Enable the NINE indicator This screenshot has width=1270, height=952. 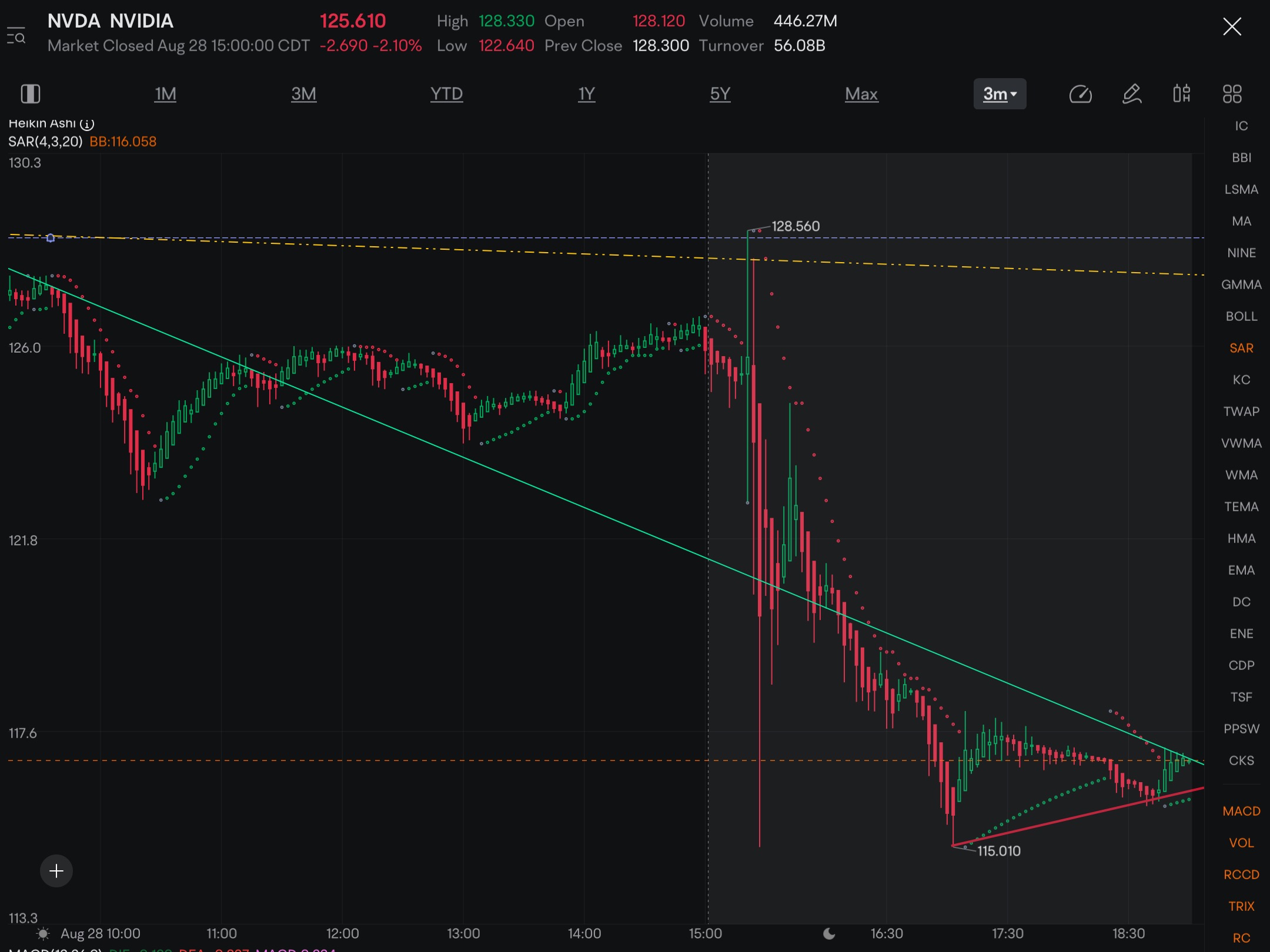tap(1241, 253)
